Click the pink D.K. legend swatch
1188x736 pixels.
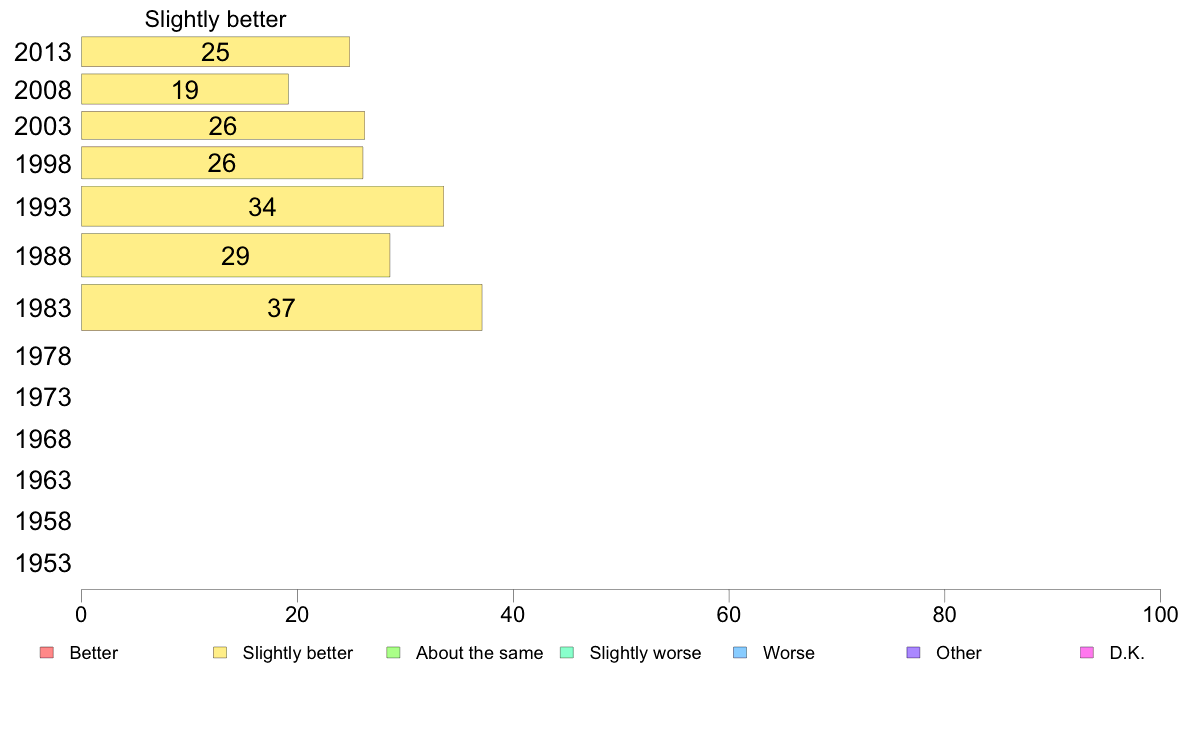tap(1087, 653)
